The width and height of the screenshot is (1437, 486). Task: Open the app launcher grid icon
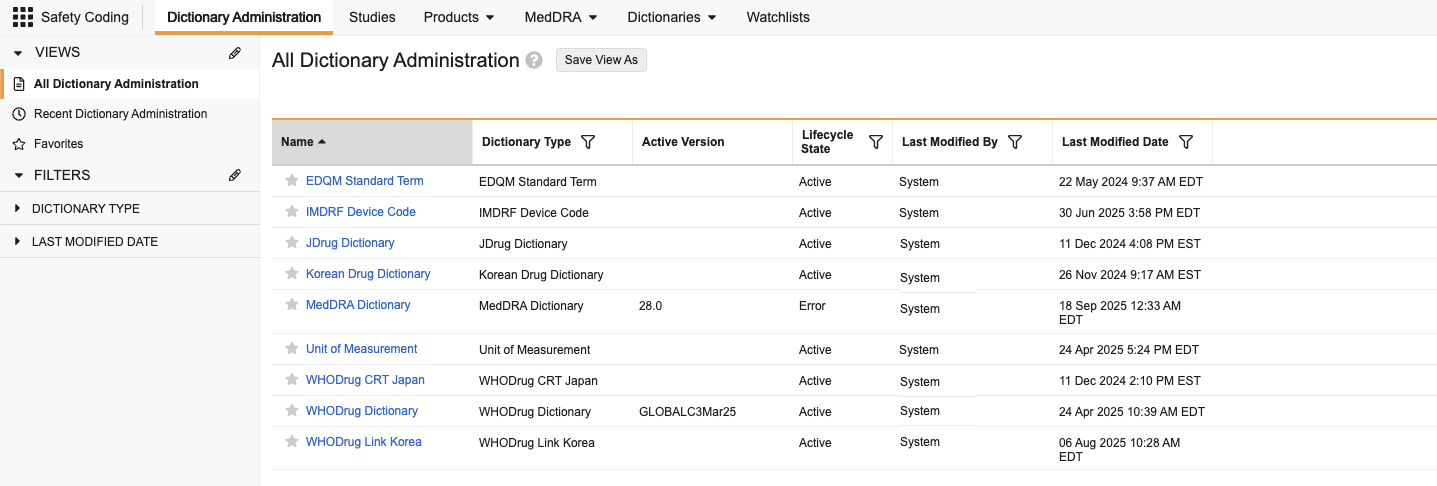(x=22, y=17)
